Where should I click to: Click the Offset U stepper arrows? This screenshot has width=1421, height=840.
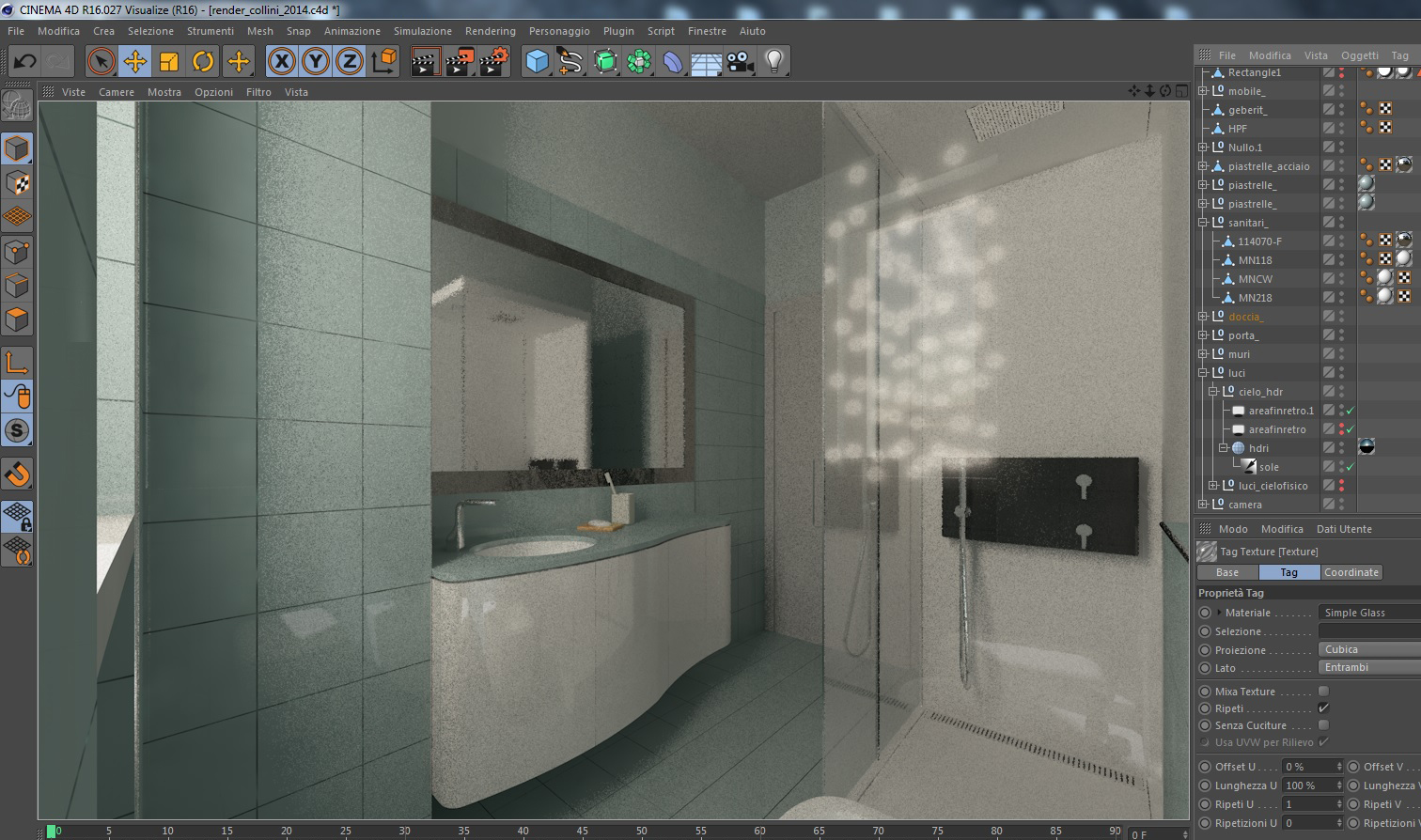click(1339, 767)
